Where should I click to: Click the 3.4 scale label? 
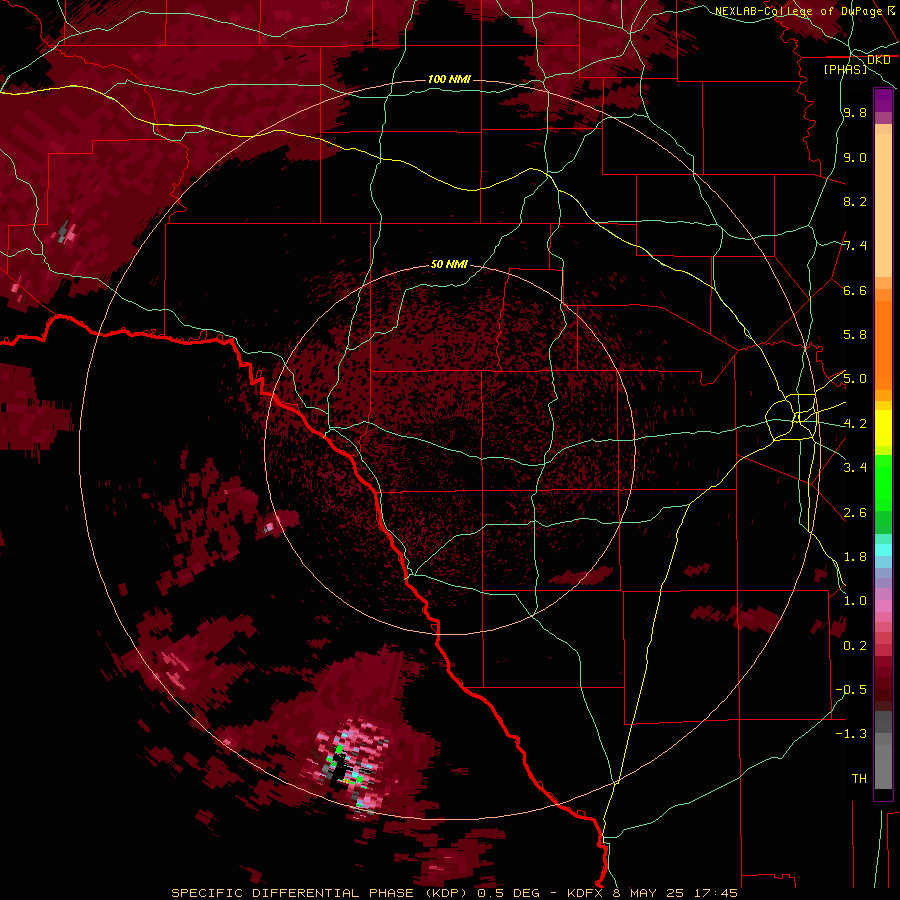tap(855, 468)
